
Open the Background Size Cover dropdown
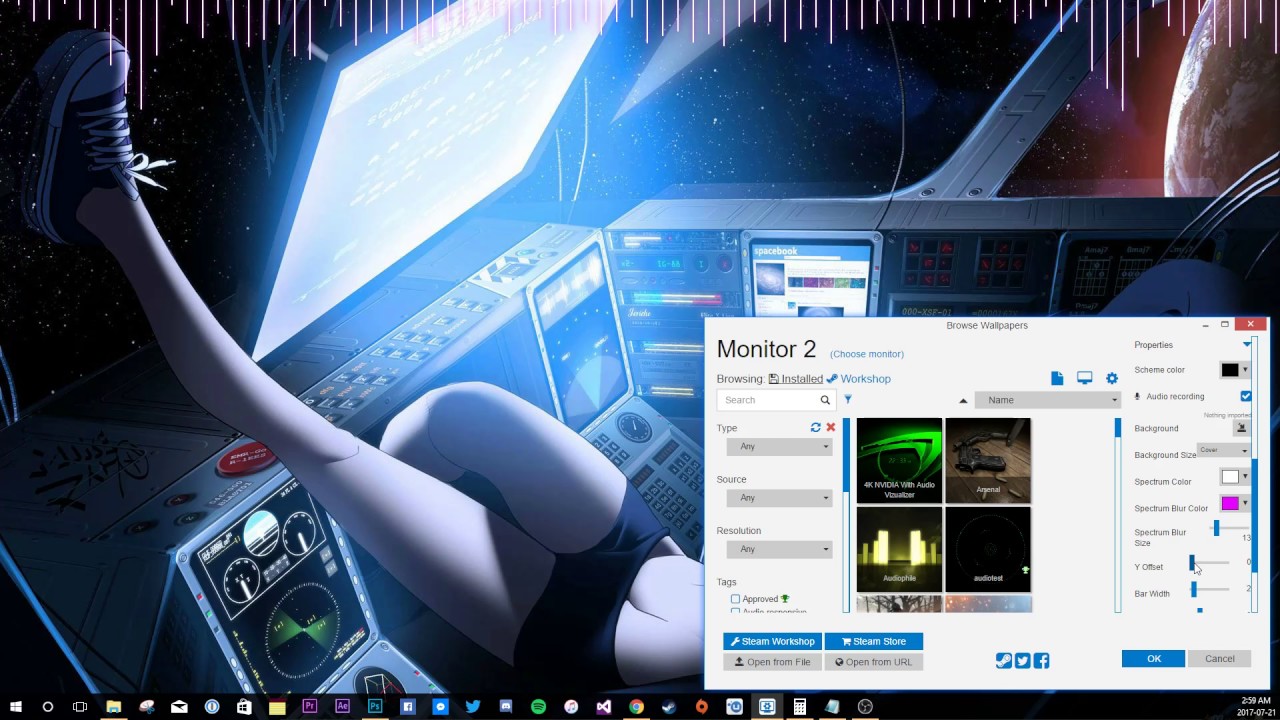1223,450
